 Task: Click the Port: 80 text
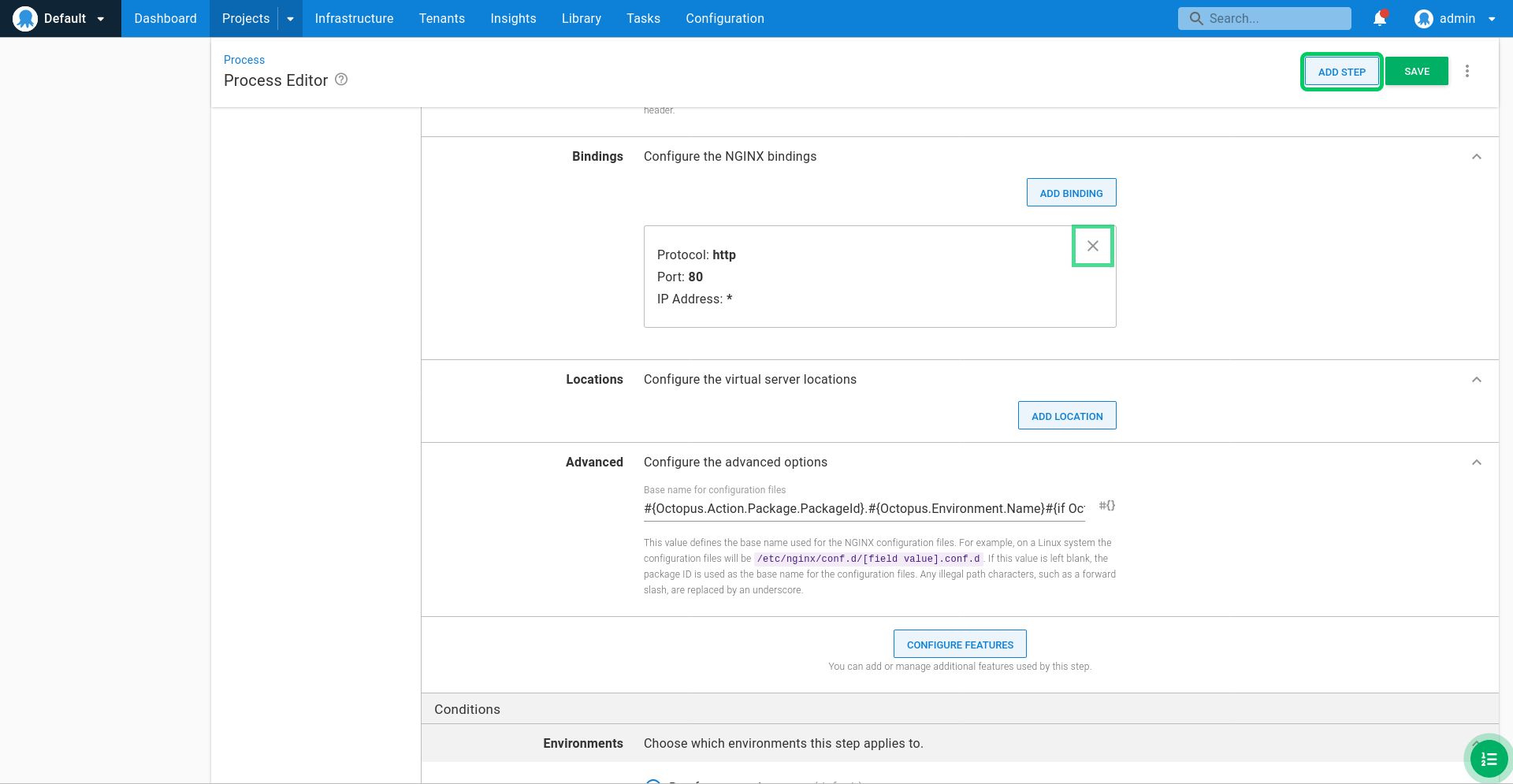pos(680,277)
